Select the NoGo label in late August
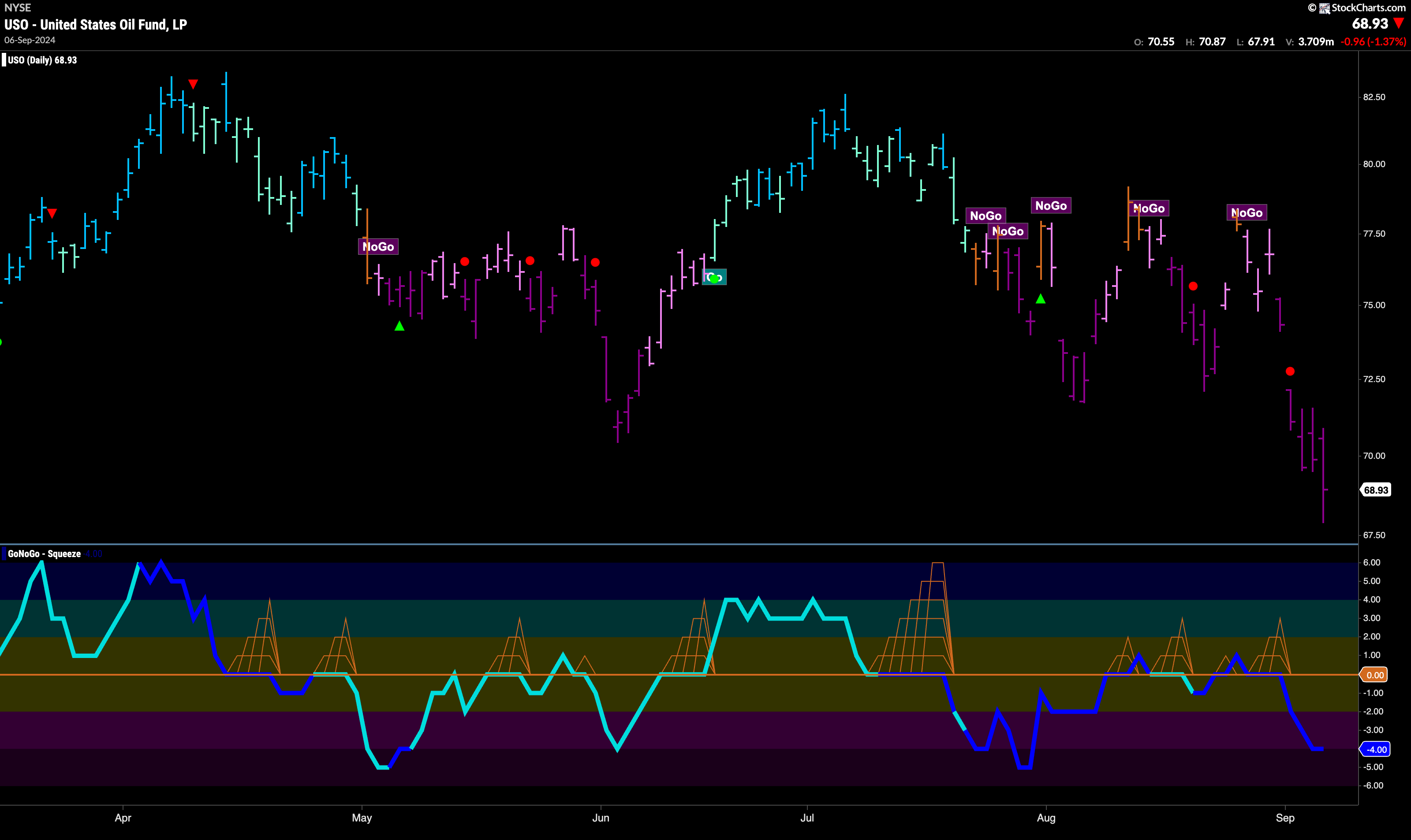1411x840 pixels. (x=1247, y=212)
